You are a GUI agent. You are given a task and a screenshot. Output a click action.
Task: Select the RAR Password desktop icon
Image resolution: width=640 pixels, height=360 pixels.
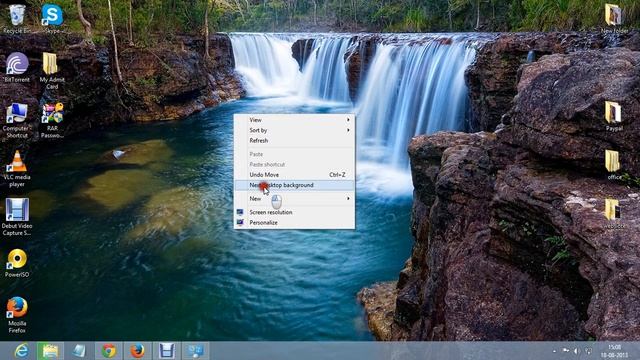[52, 120]
